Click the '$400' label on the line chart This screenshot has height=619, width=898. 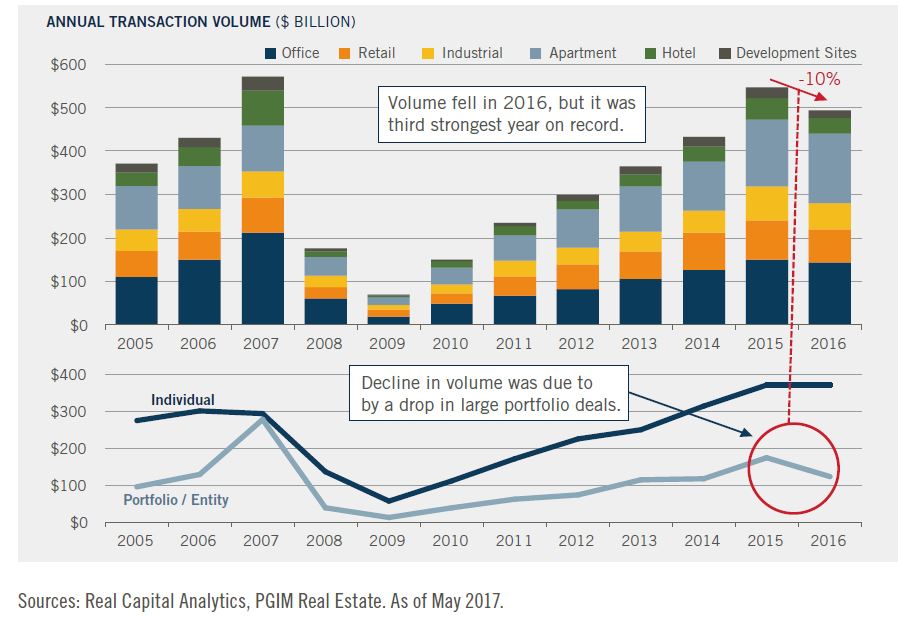[x=68, y=374]
